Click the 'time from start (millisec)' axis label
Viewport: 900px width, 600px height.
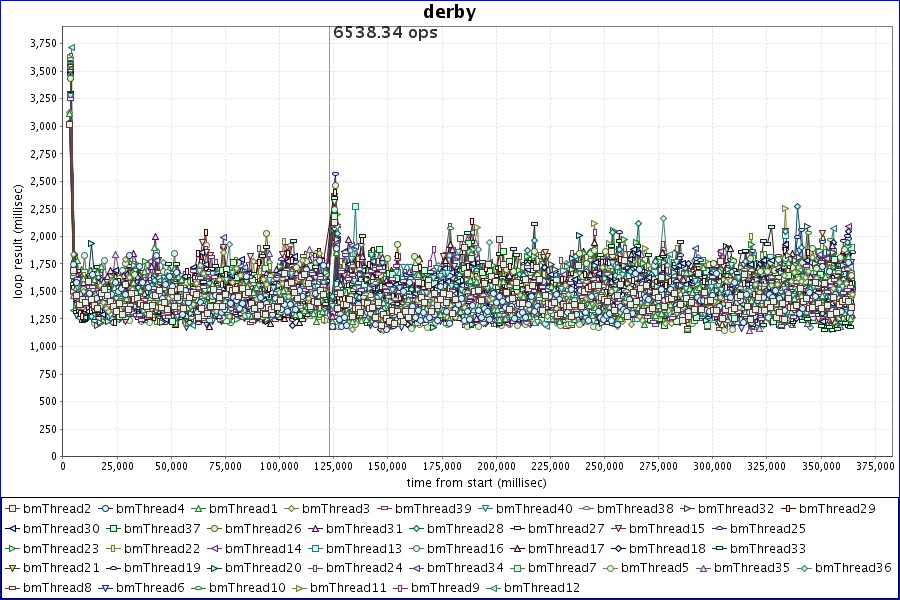point(476,482)
